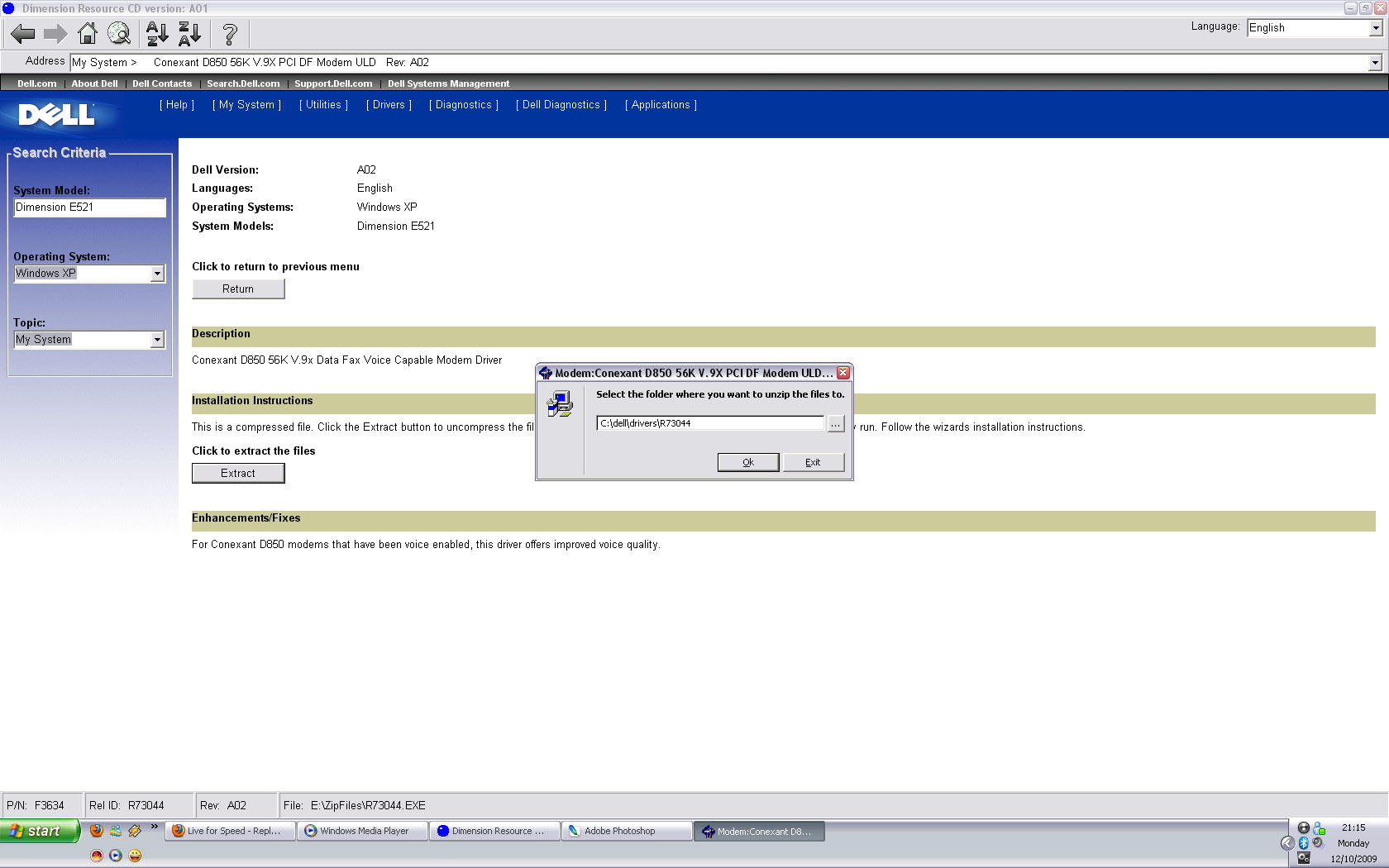
Task: Follow the Dell.com link
Action: (x=37, y=83)
